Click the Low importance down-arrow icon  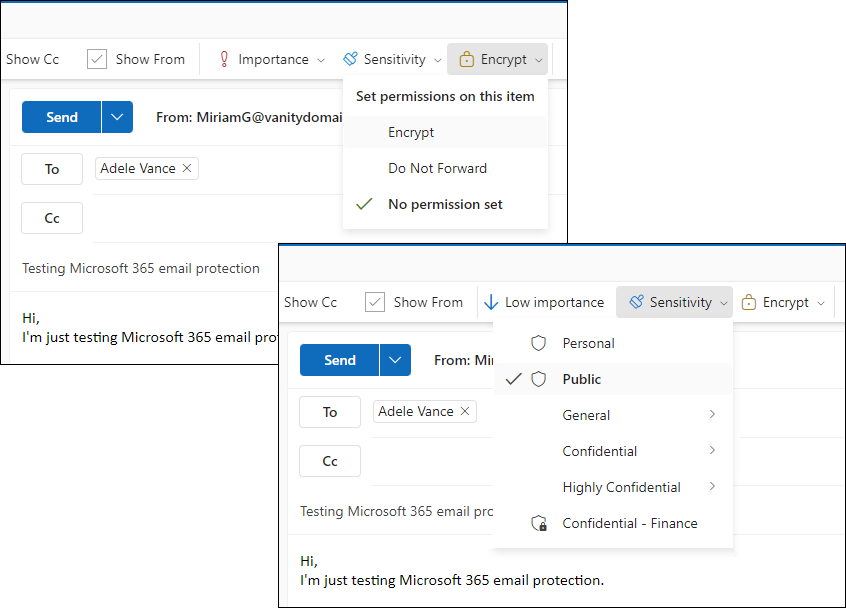point(490,302)
